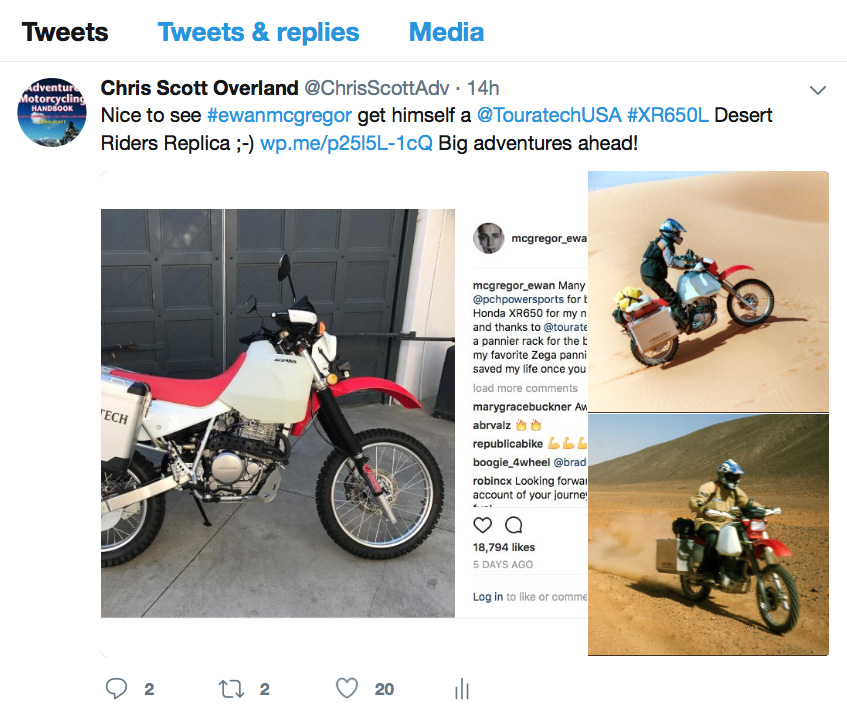This screenshot has height=712, width=847.
Task: View tweet analytics bar chart icon
Action: point(462,688)
